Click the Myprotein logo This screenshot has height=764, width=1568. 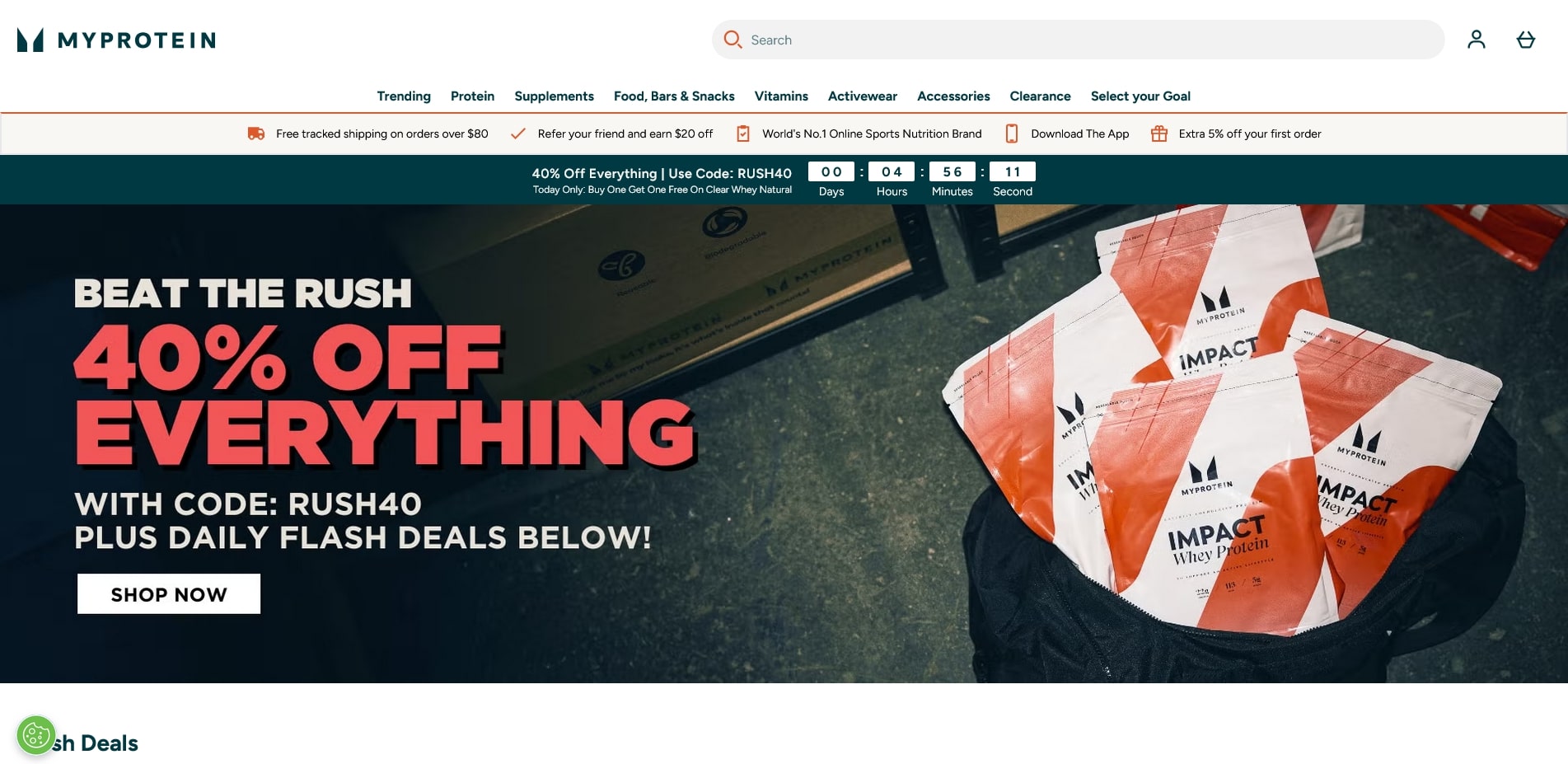(116, 40)
